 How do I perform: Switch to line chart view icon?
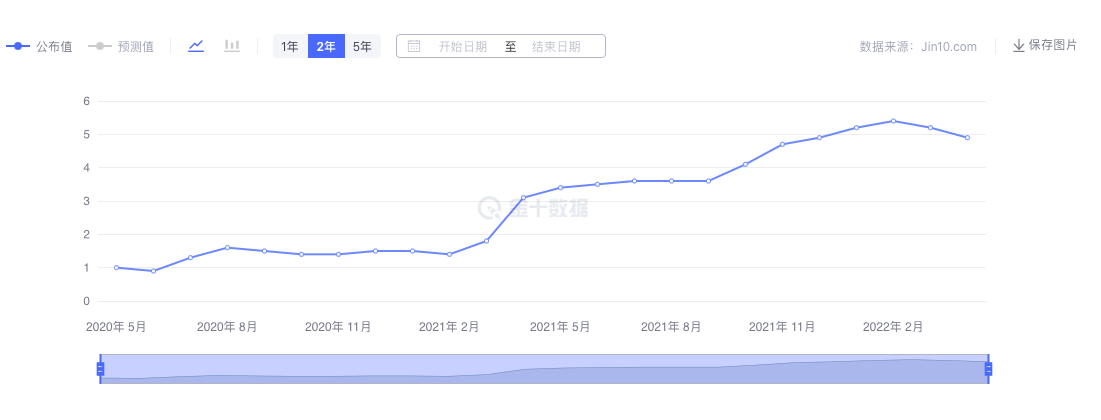[196, 46]
